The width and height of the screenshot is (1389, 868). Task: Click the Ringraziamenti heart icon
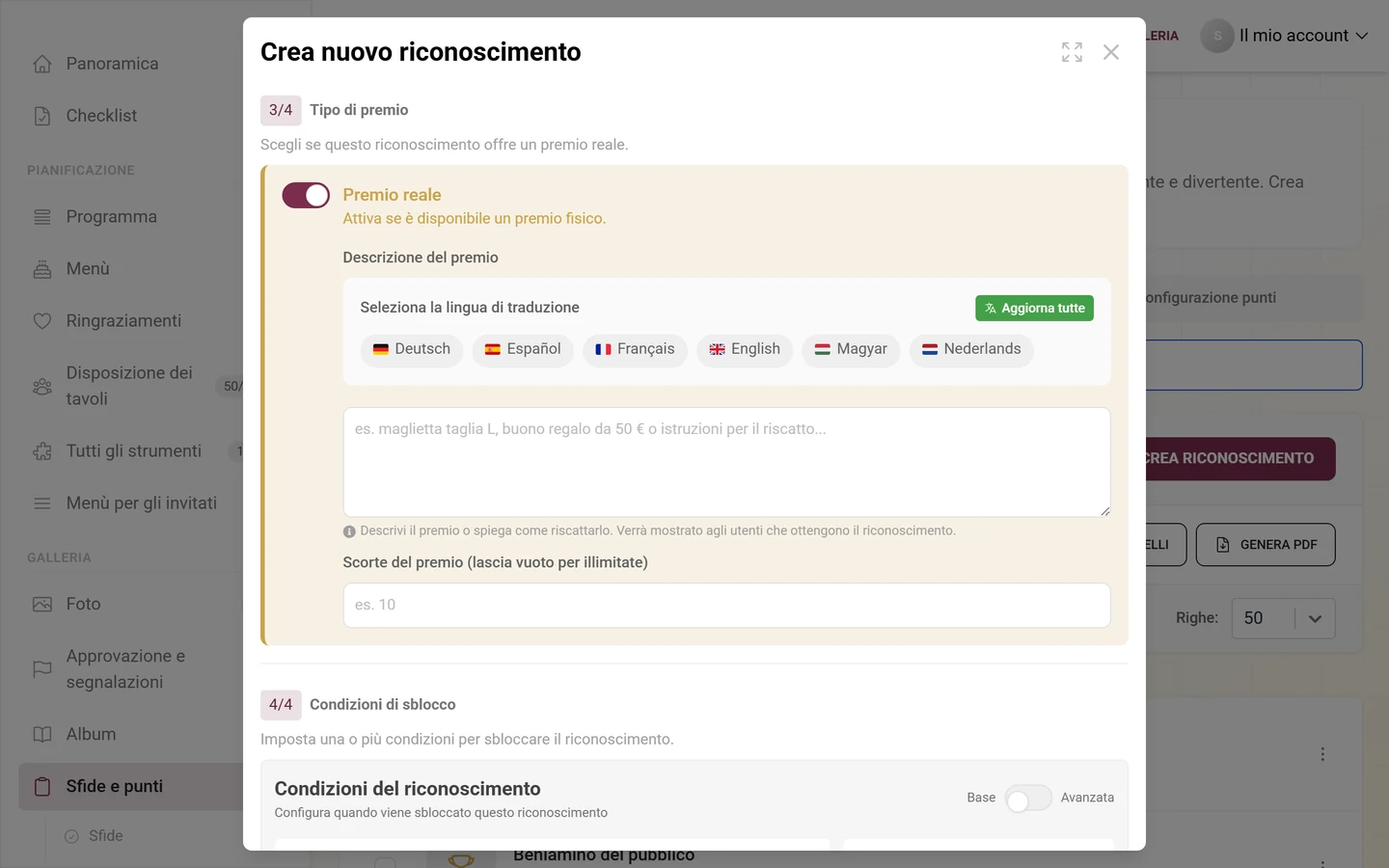tap(42, 321)
